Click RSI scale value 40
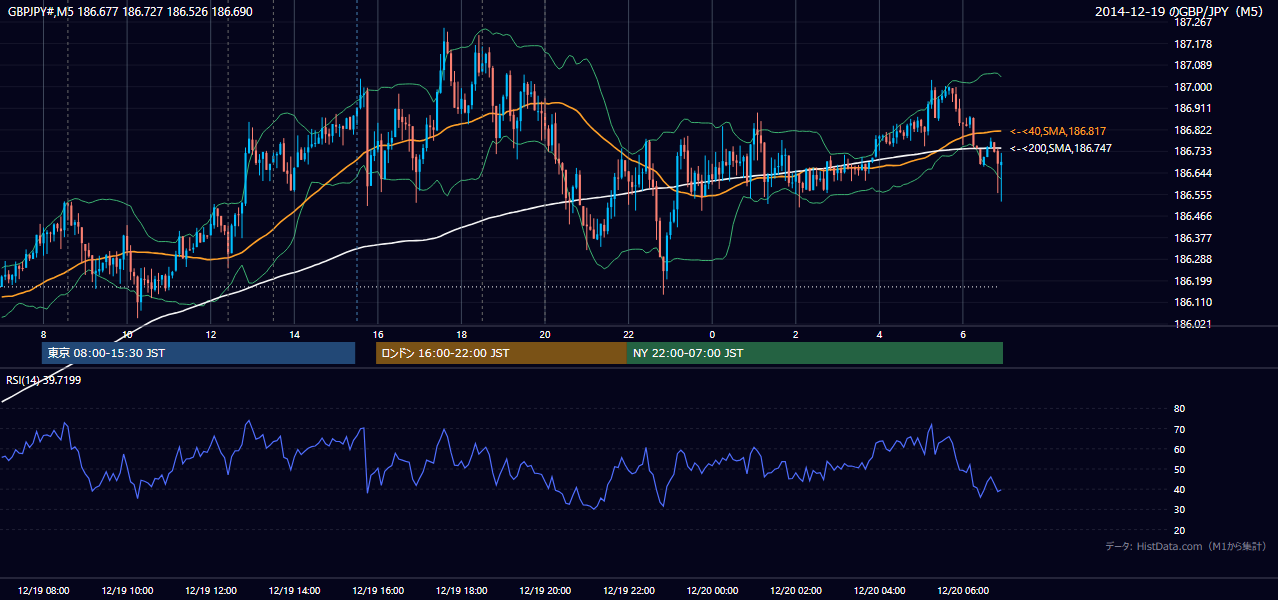This screenshot has width=1278, height=600. tap(1179, 489)
